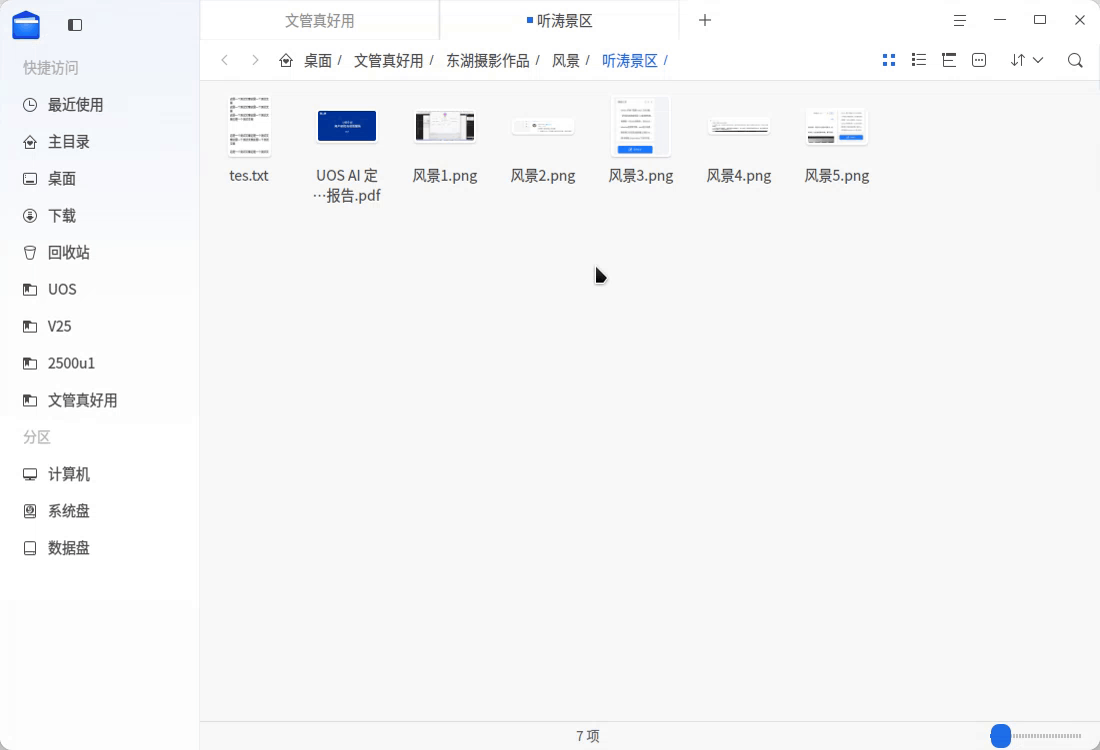Switch to the 文管真好用 tab
Viewport: 1100px width, 750px height.
click(320, 20)
